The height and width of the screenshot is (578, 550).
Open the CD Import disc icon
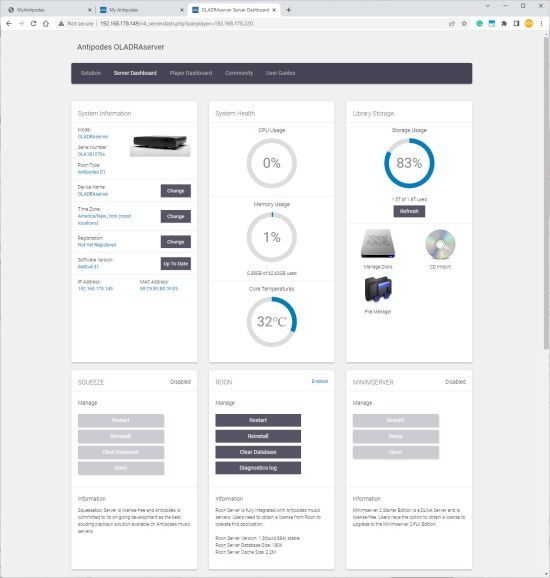[440, 244]
